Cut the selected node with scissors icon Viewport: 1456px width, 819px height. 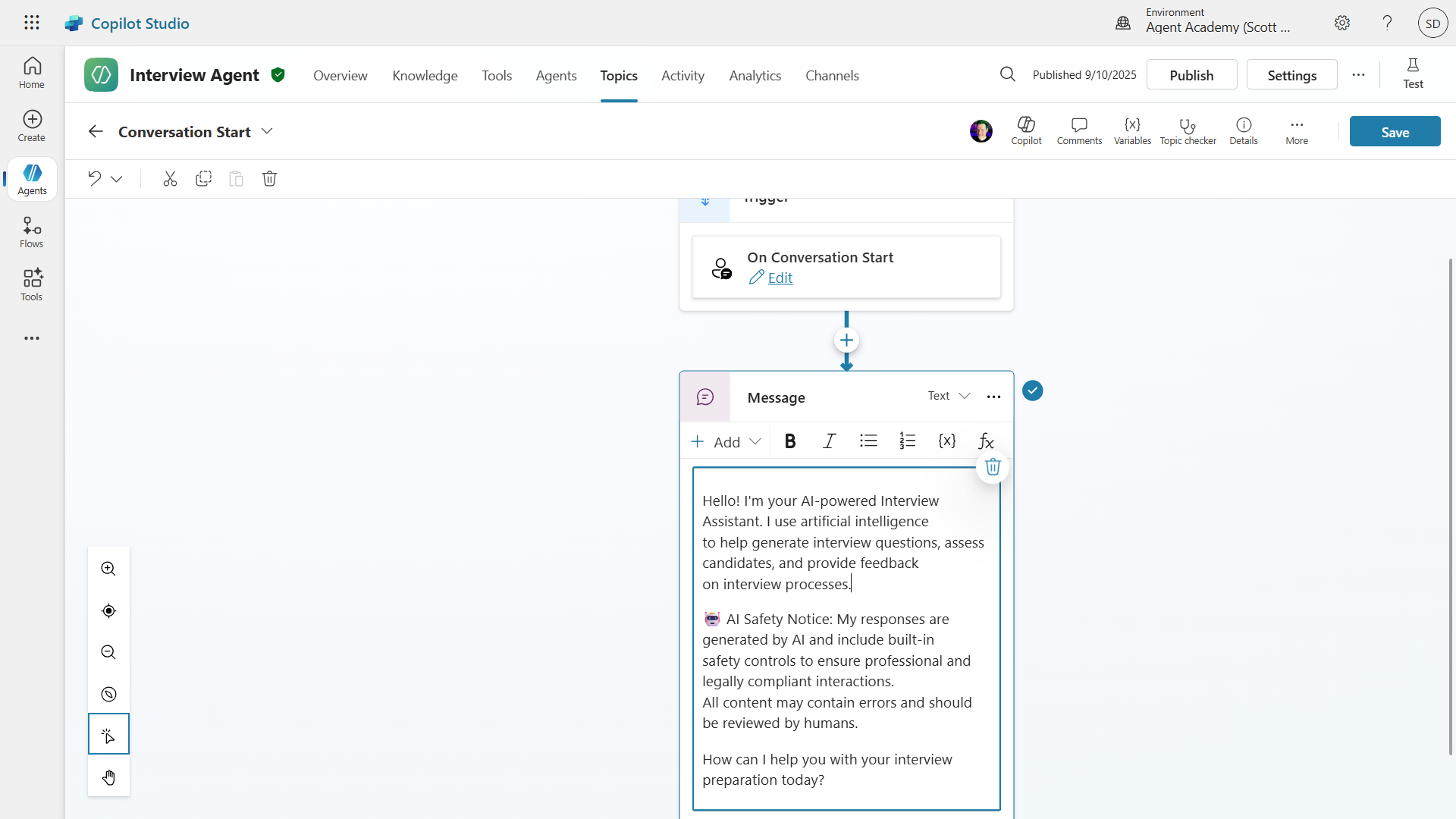[170, 179]
